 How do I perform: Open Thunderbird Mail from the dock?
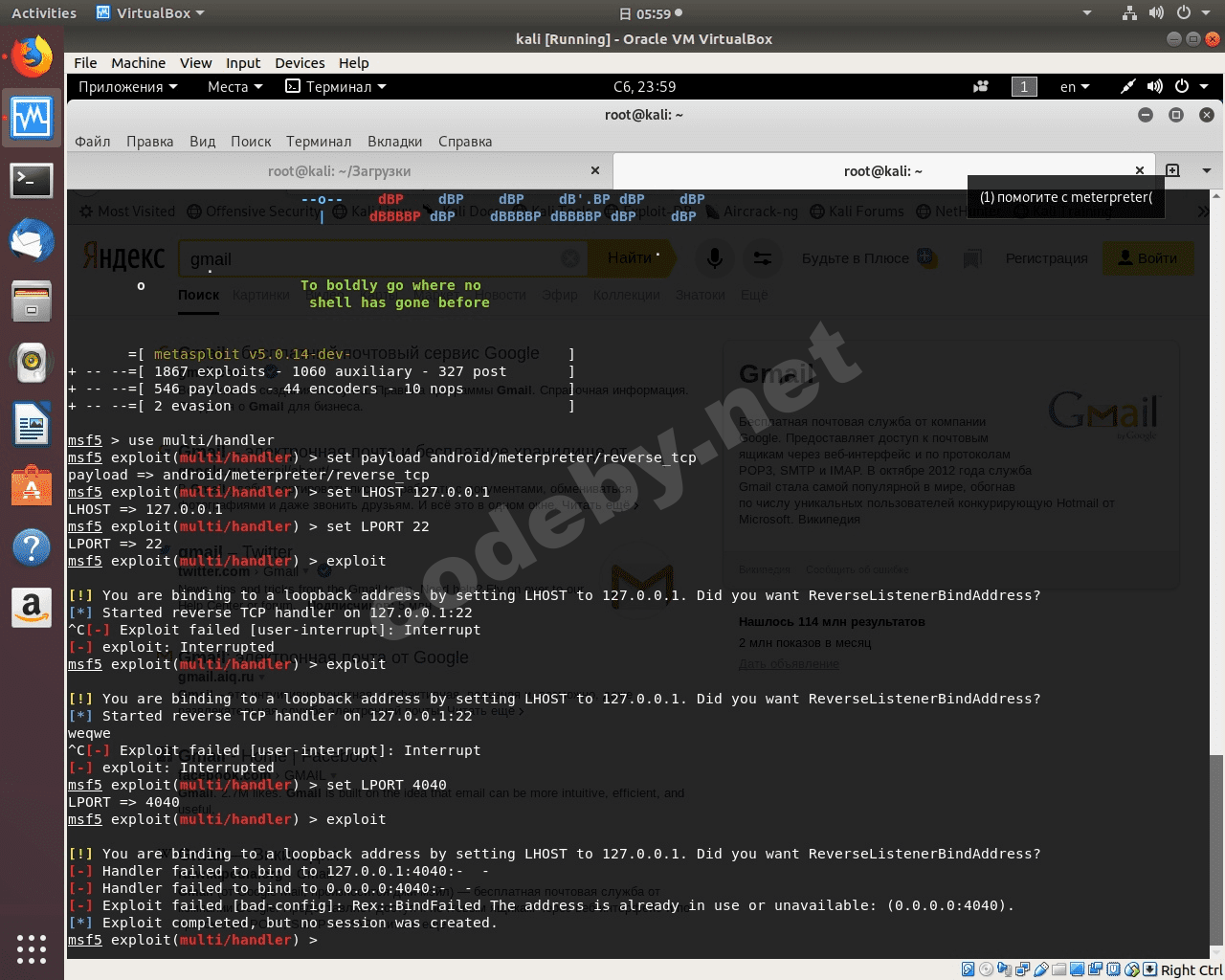point(32,240)
